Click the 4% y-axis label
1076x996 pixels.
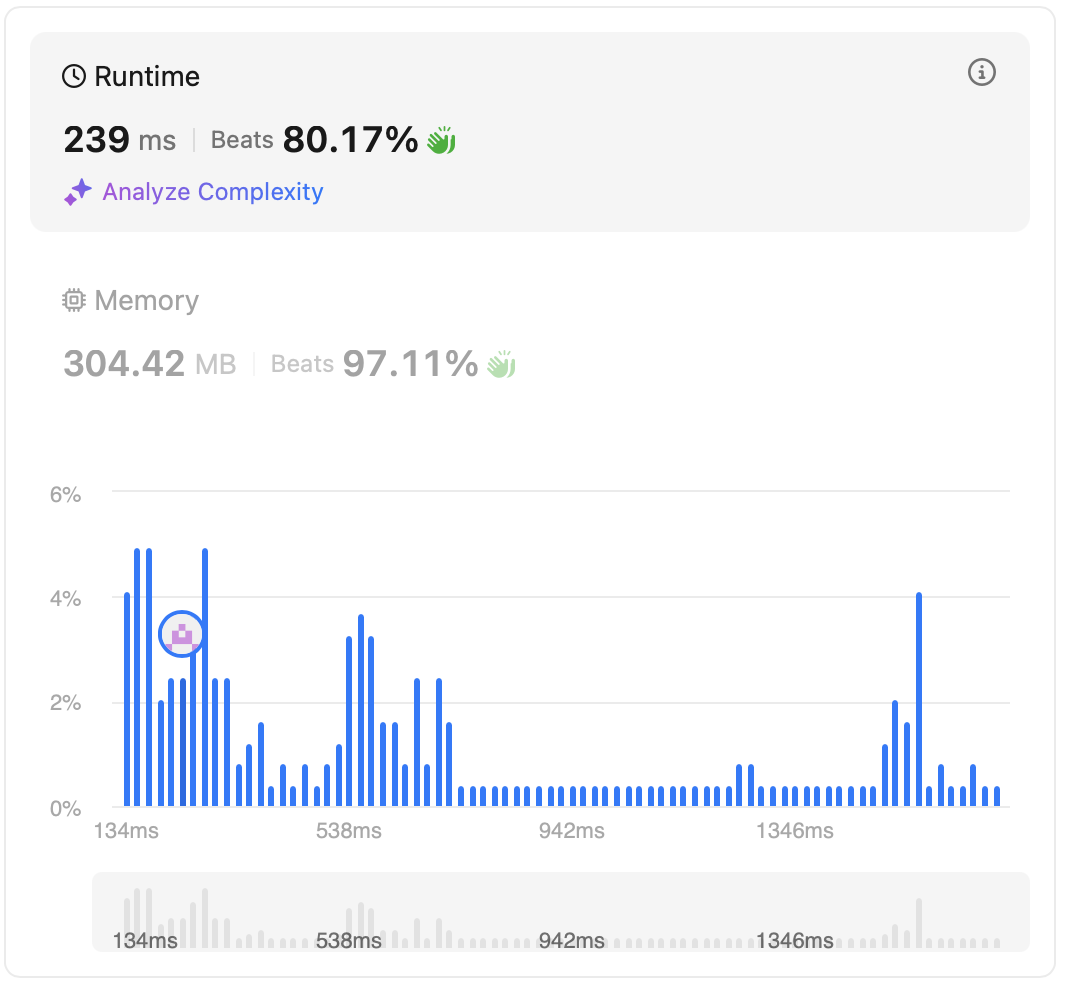(x=65, y=599)
